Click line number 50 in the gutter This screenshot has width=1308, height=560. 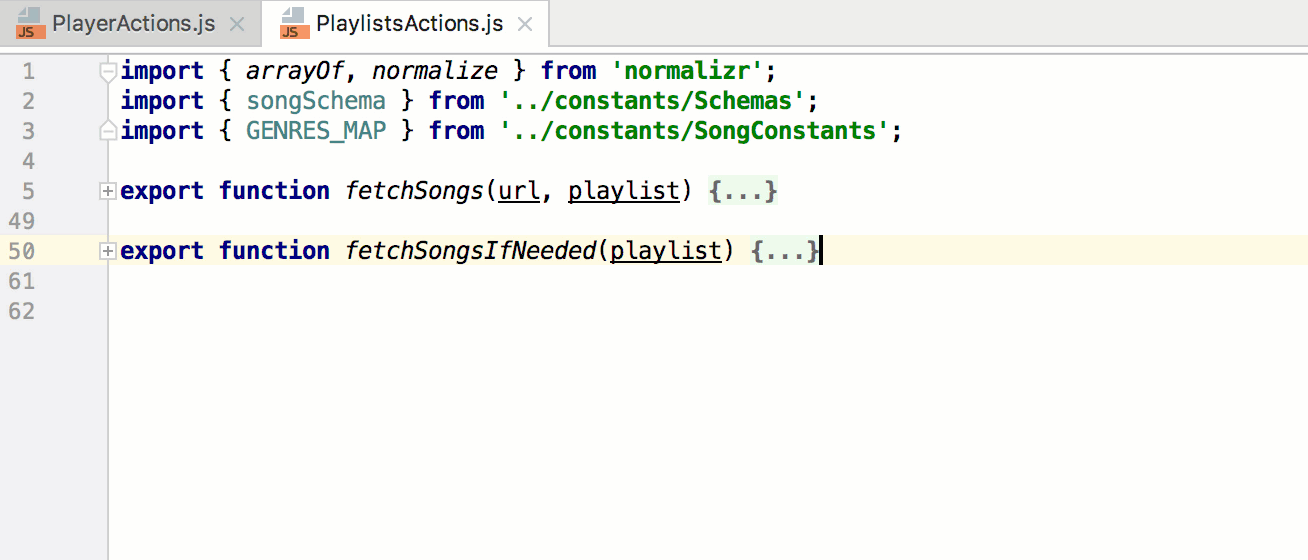click(21, 251)
